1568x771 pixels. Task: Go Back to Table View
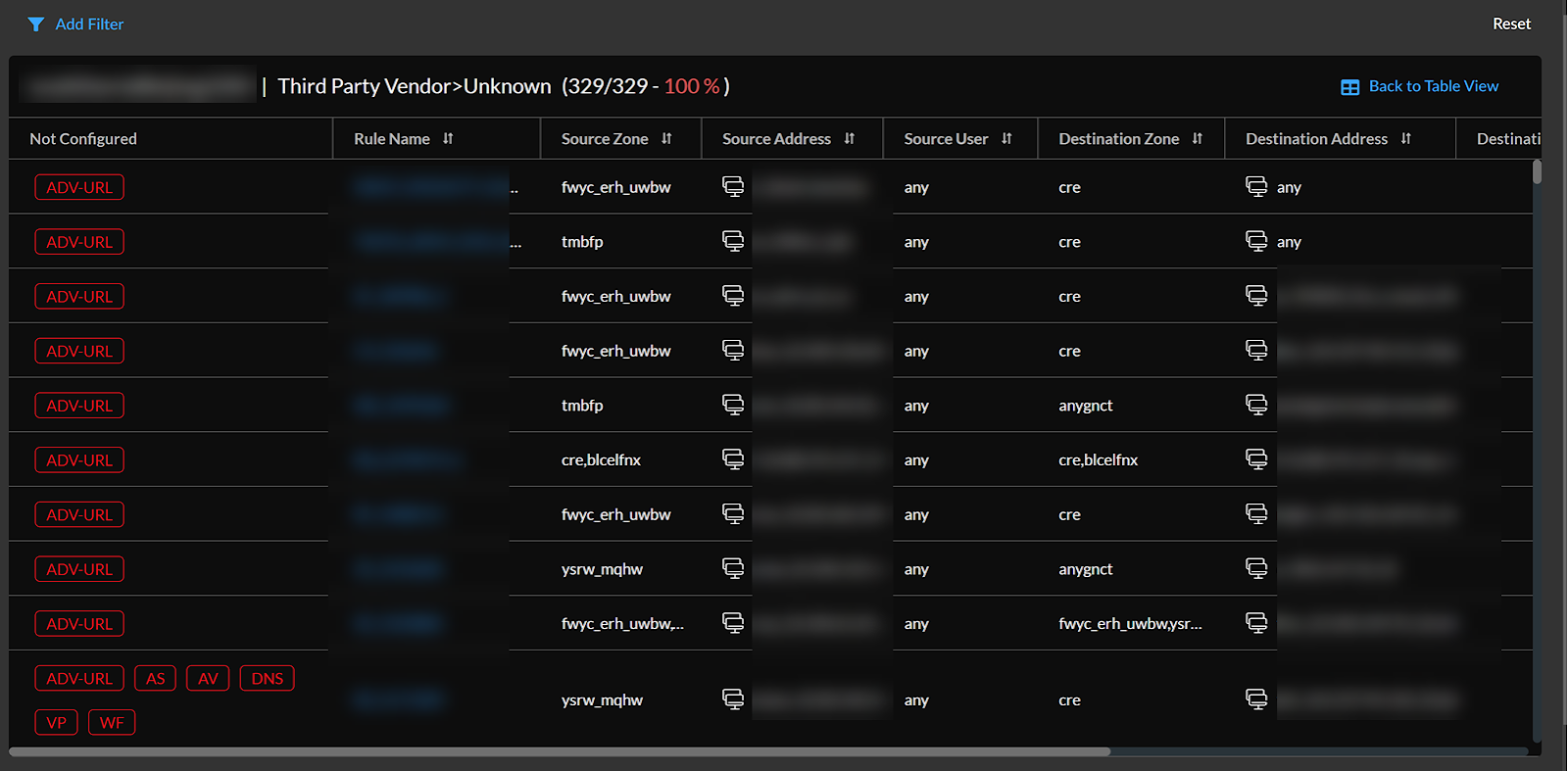pos(1433,86)
